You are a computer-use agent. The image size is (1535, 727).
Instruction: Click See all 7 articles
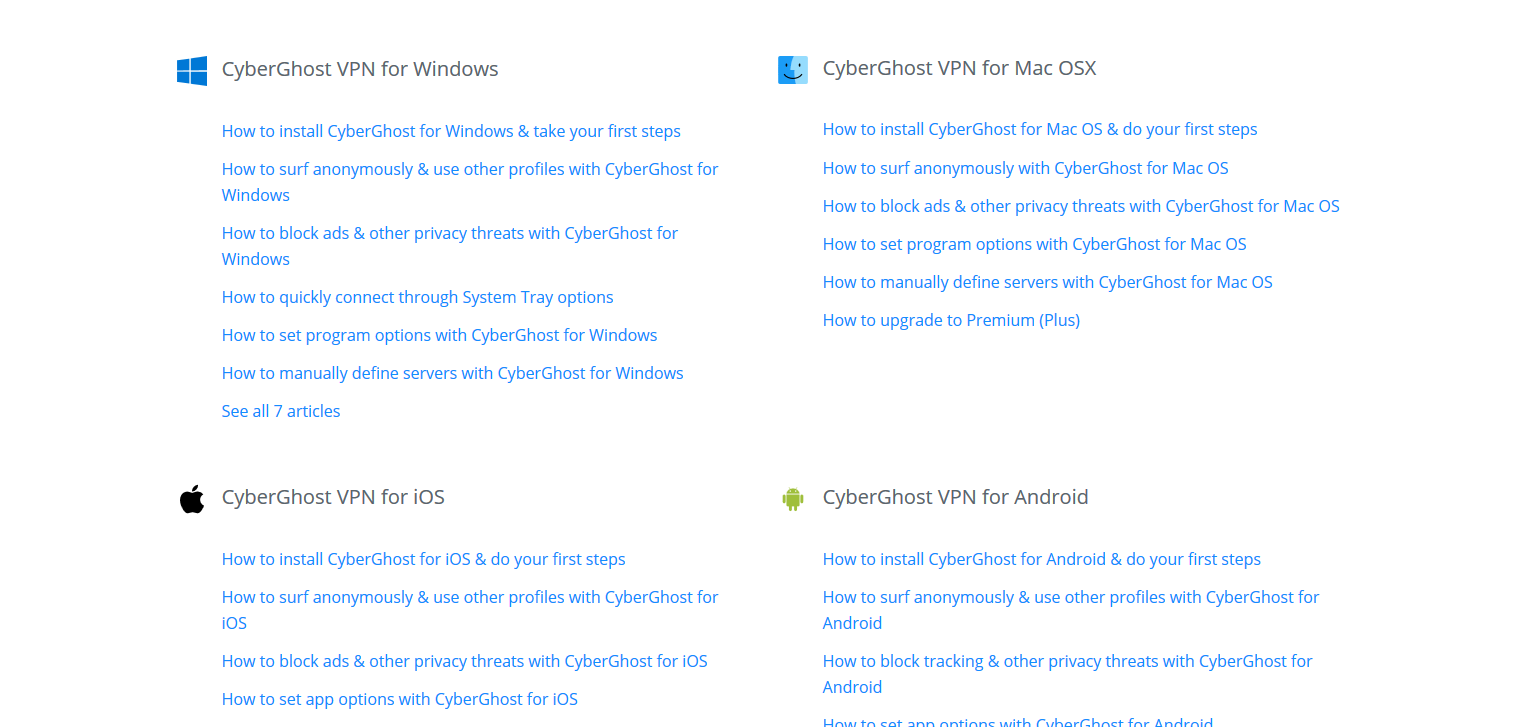click(281, 411)
